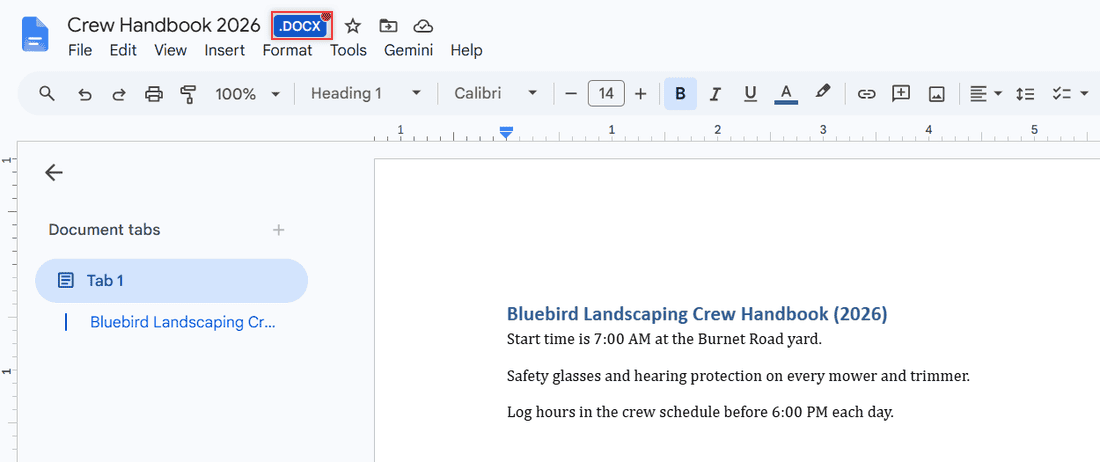Click the 'Log hours in the crew schedule' line
Image resolution: width=1100 pixels, height=462 pixels.
tap(700, 412)
